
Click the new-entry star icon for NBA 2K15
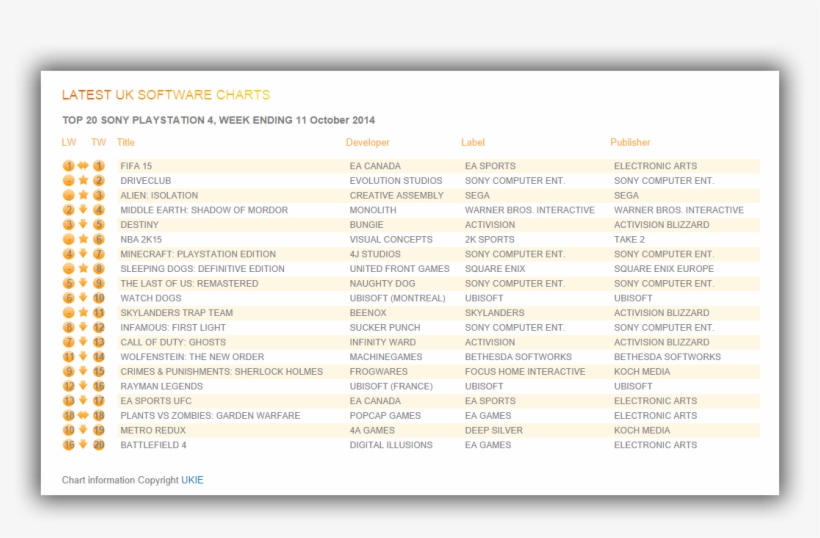coord(83,239)
